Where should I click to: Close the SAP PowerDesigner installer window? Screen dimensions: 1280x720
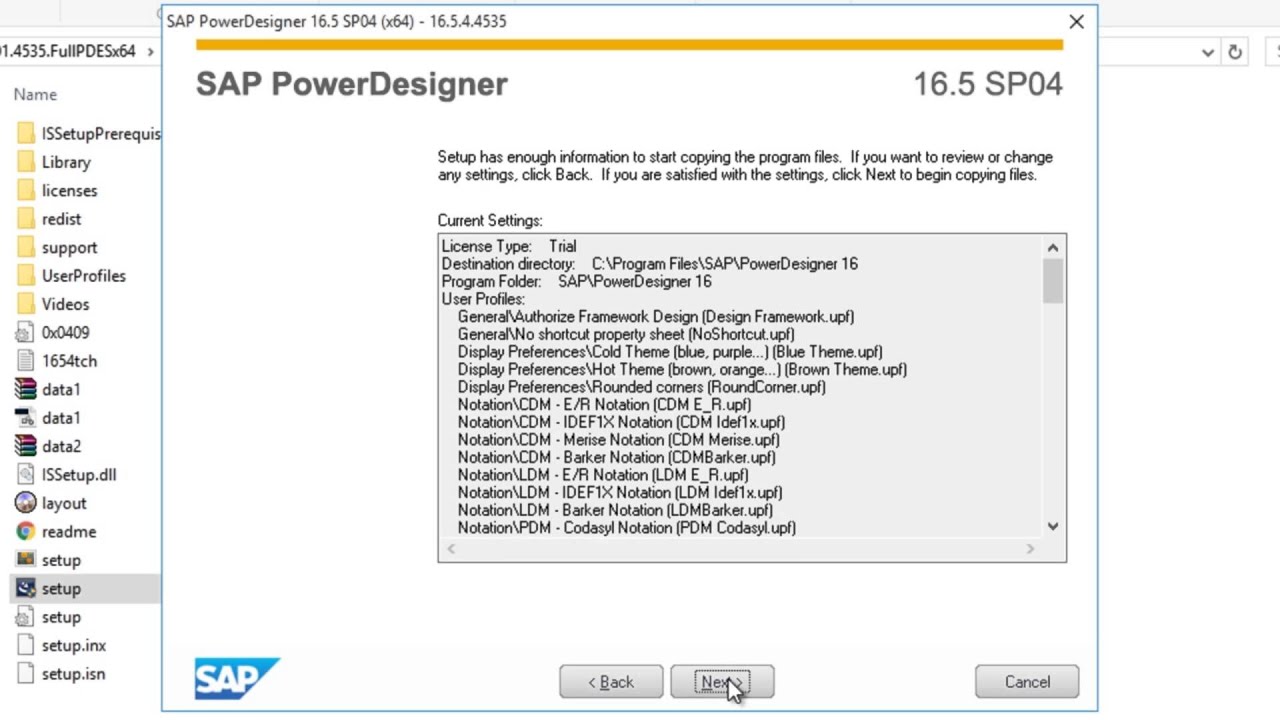1076,21
